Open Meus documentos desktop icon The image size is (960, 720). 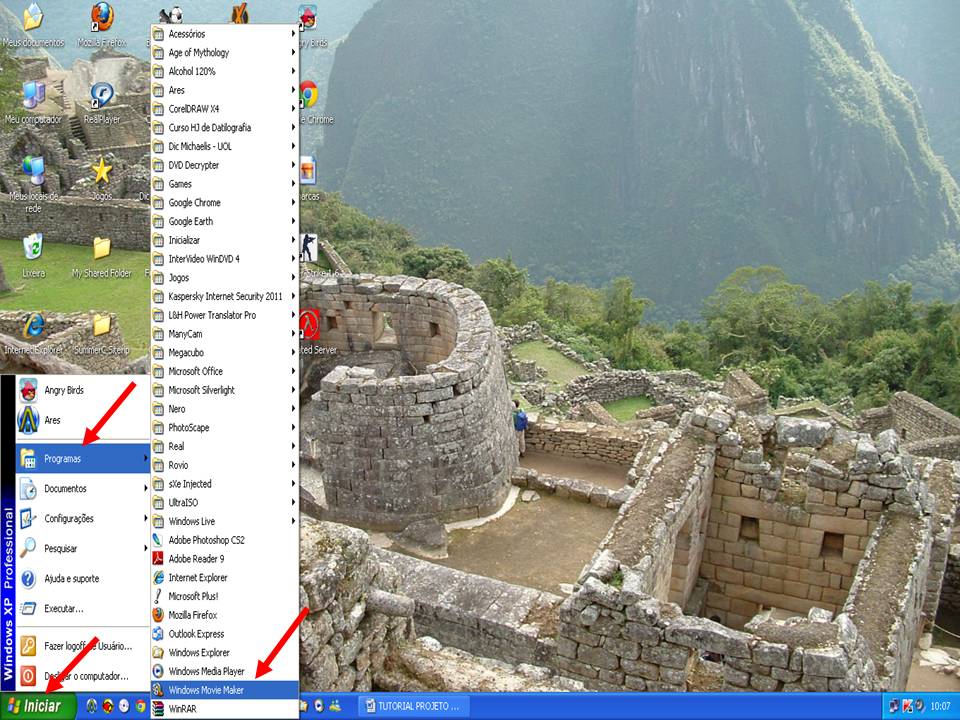(33, 26)
